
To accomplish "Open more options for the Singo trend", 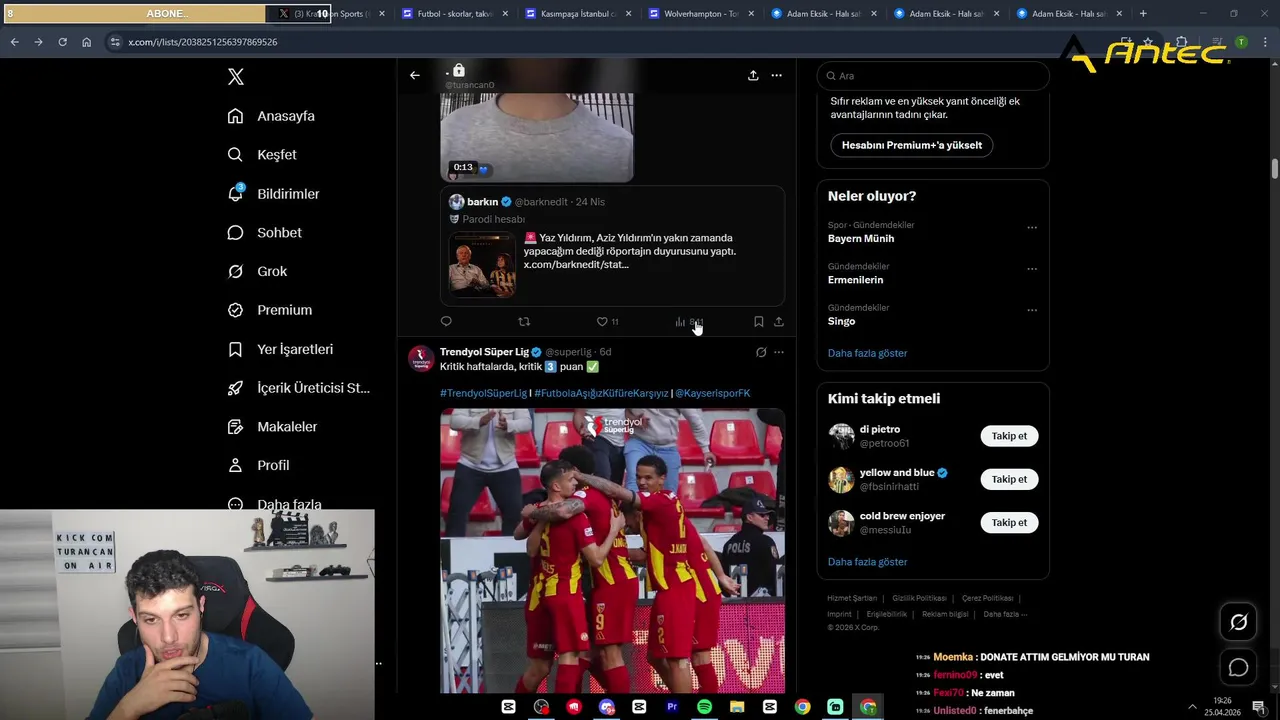I will pos(1032,310).
